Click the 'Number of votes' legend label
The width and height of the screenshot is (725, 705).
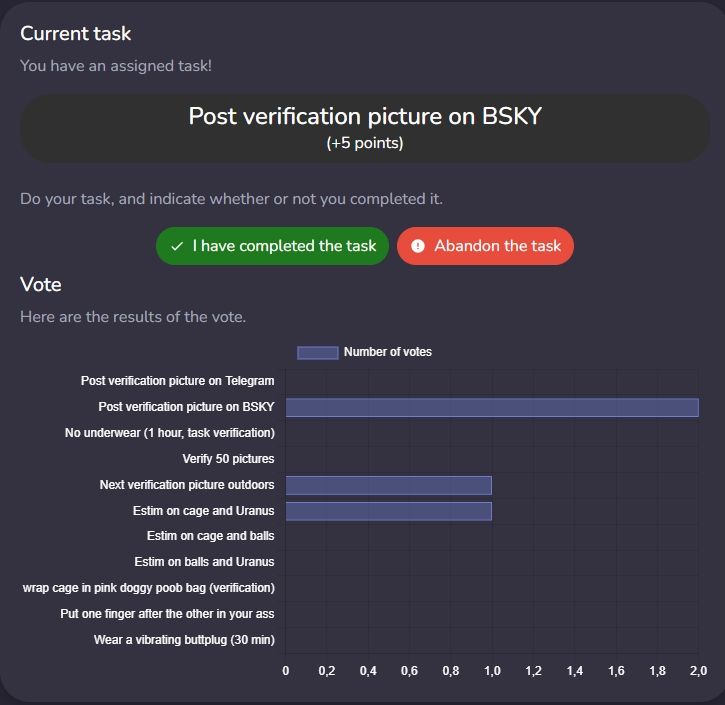pos(387,352)
